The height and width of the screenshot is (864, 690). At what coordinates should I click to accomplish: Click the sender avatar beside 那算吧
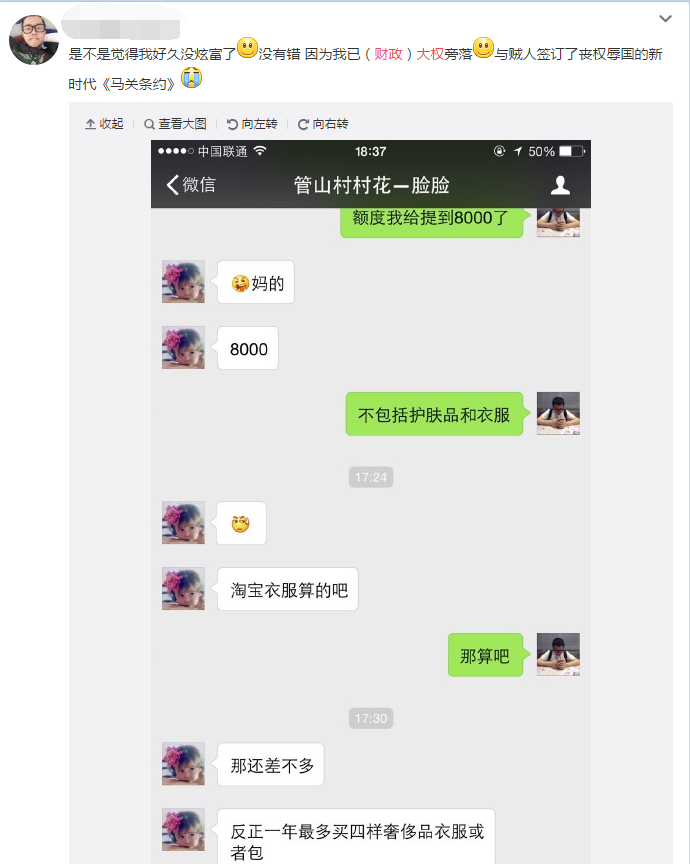pos(558,655)
